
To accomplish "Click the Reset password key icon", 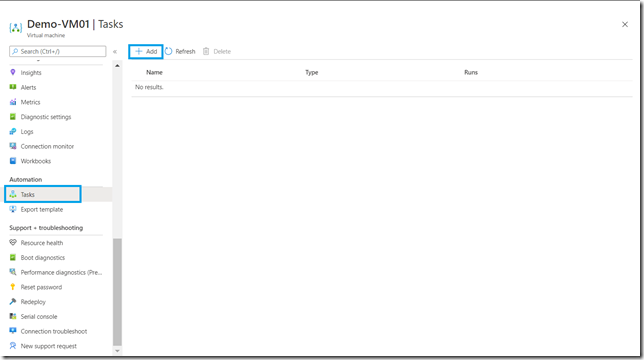I will pos(13,287).
